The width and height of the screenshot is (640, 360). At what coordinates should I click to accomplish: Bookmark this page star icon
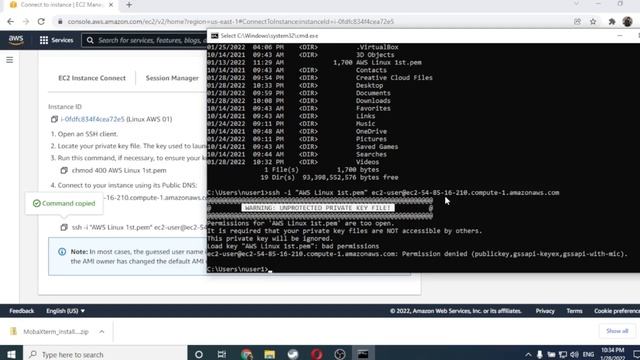coord(593,22)
